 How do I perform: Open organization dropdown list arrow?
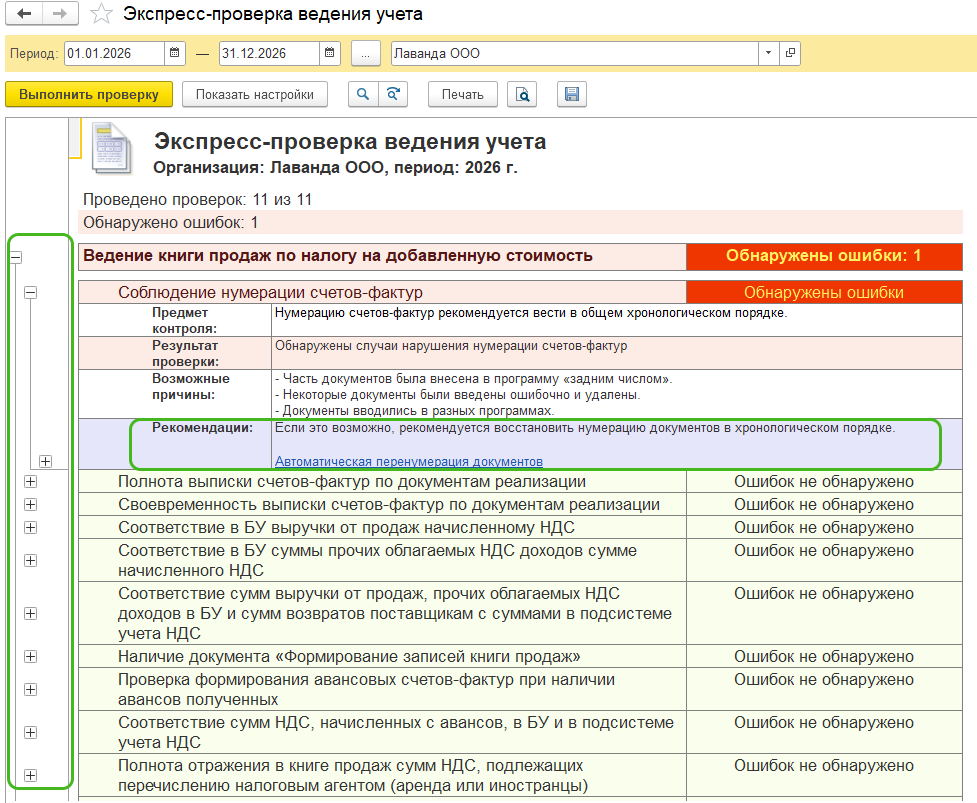768,53
